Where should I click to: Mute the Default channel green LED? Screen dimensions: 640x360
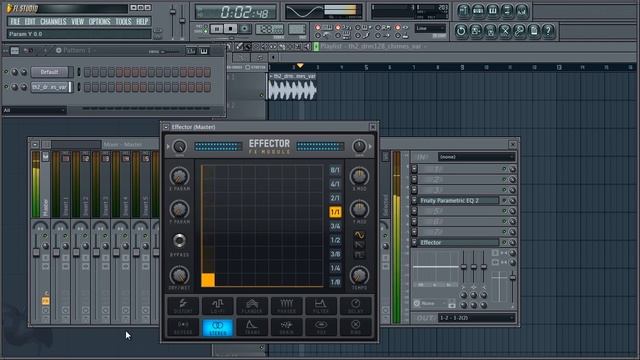(x=6, y=72)
